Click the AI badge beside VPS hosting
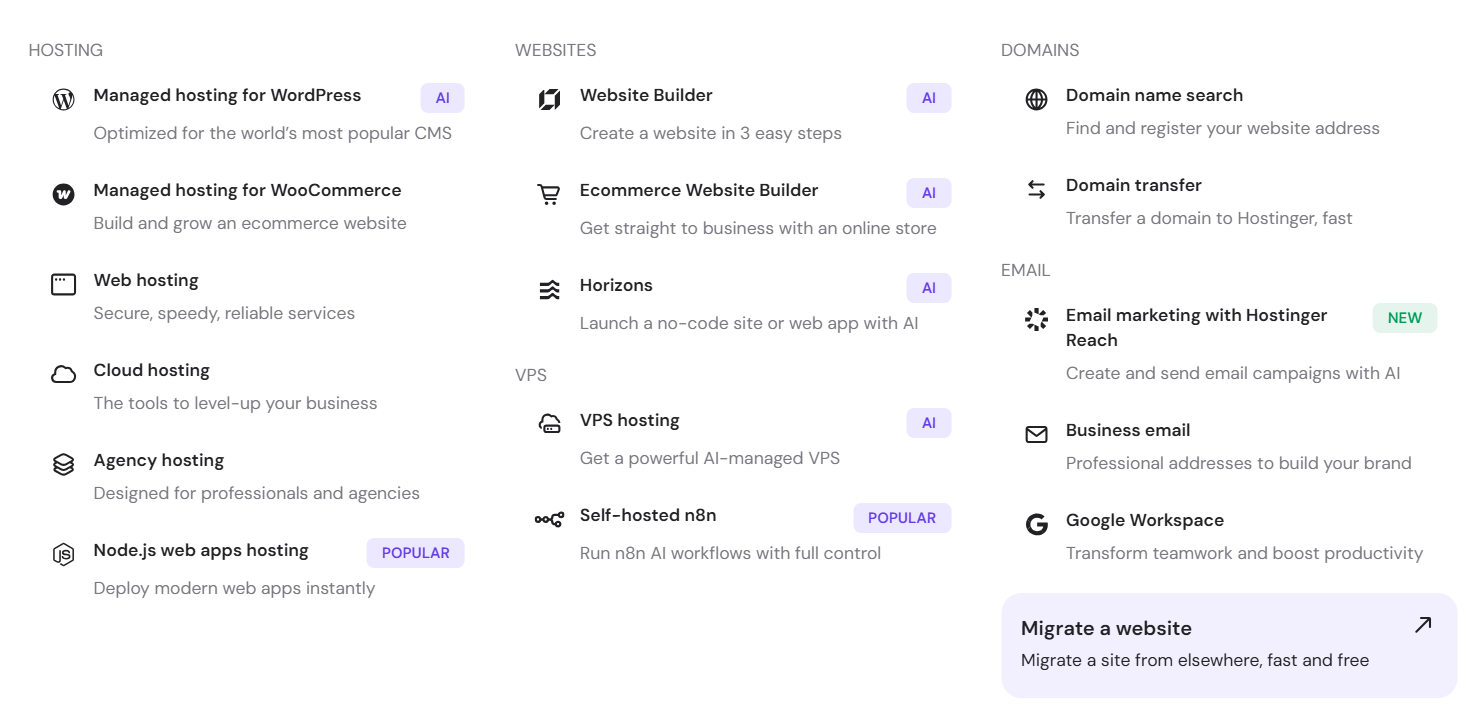 (x=928, y=423)
